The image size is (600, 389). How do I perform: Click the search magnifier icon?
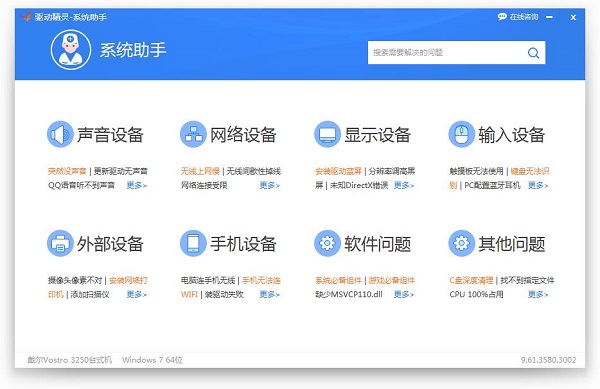click(x=533, y=53)
